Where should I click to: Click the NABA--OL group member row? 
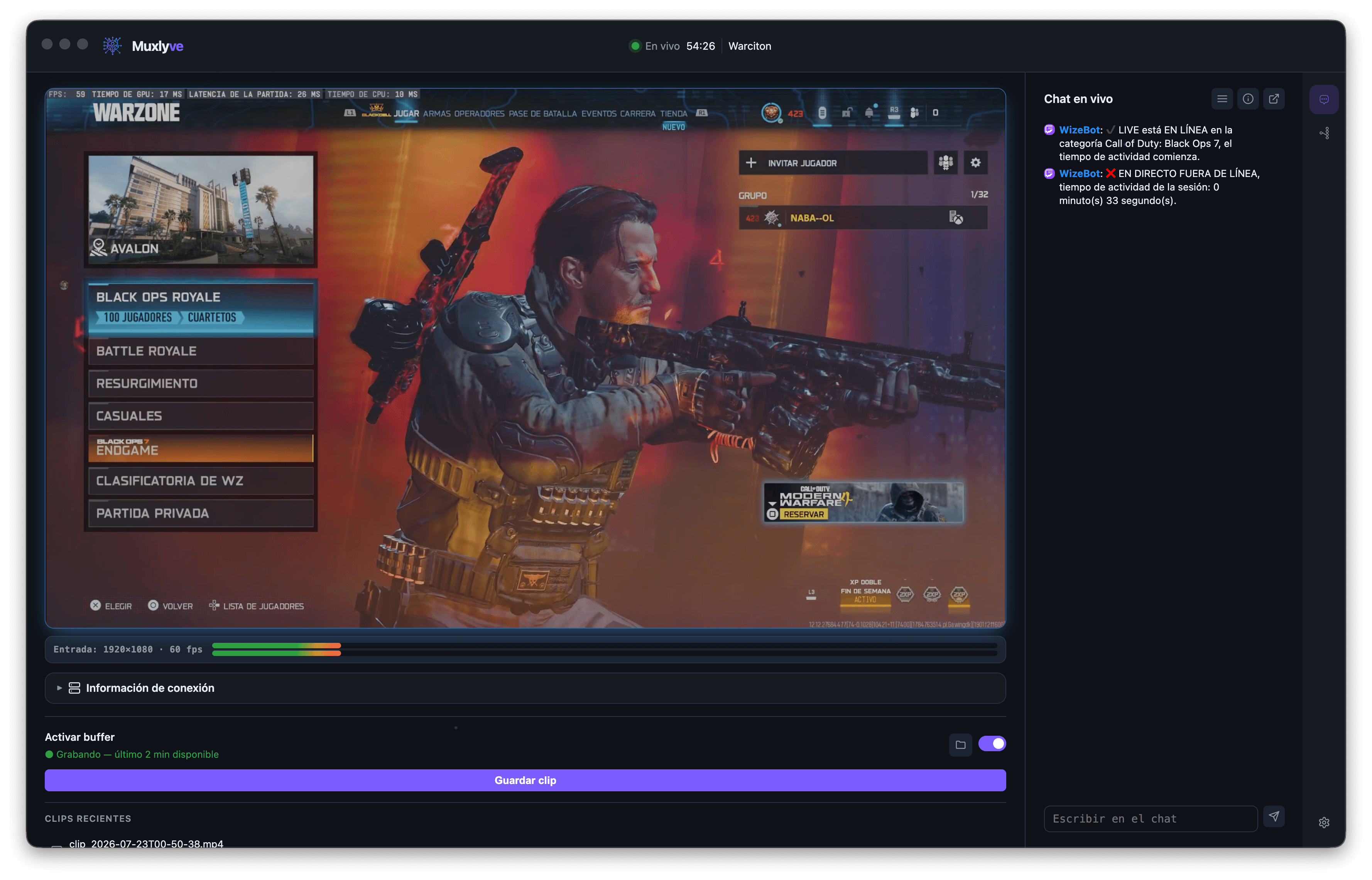(x=863, y=218)
